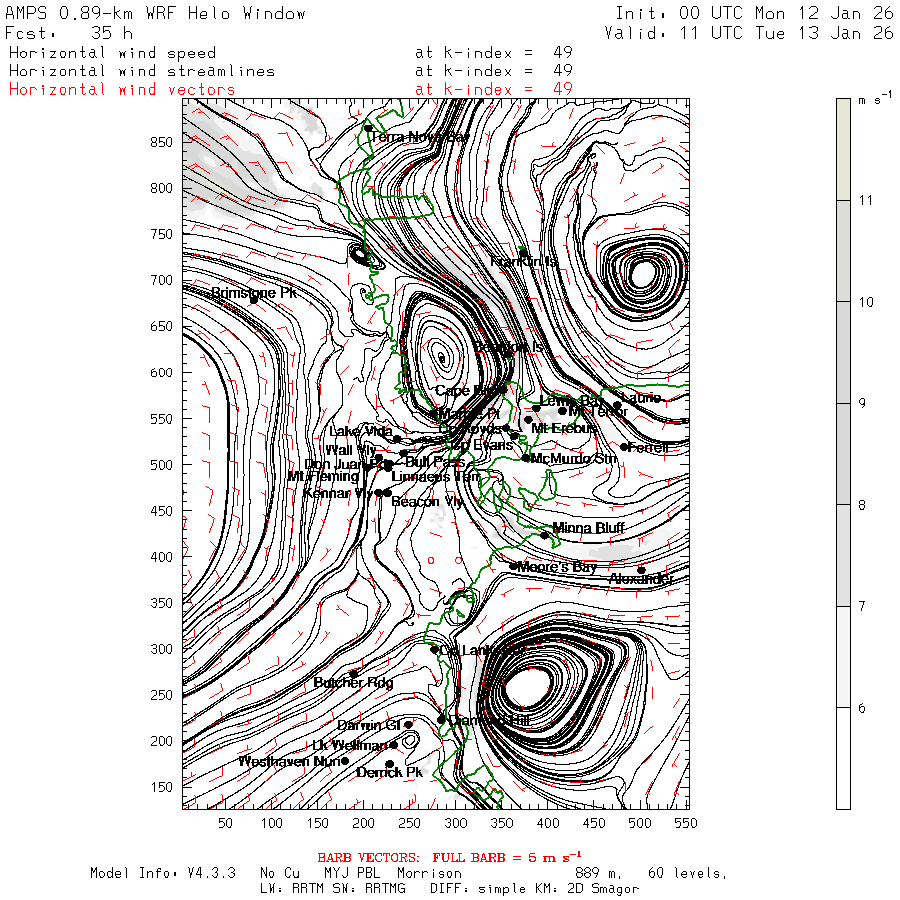Click the 'BARB VECTORS: FULL BARB = 5 m s-1' caption
Image resolution: width=900 pixels, height=900 pixels.
449,858
